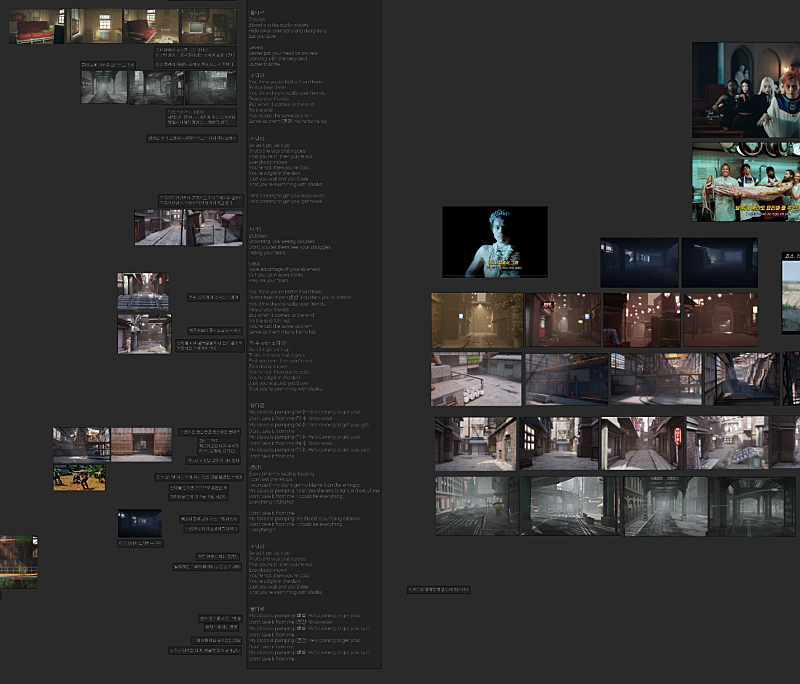Viewport: 800px width, 684px height.
Task: Click the room image with bright window
Action: pyautogui.click(x=94, y=26)
